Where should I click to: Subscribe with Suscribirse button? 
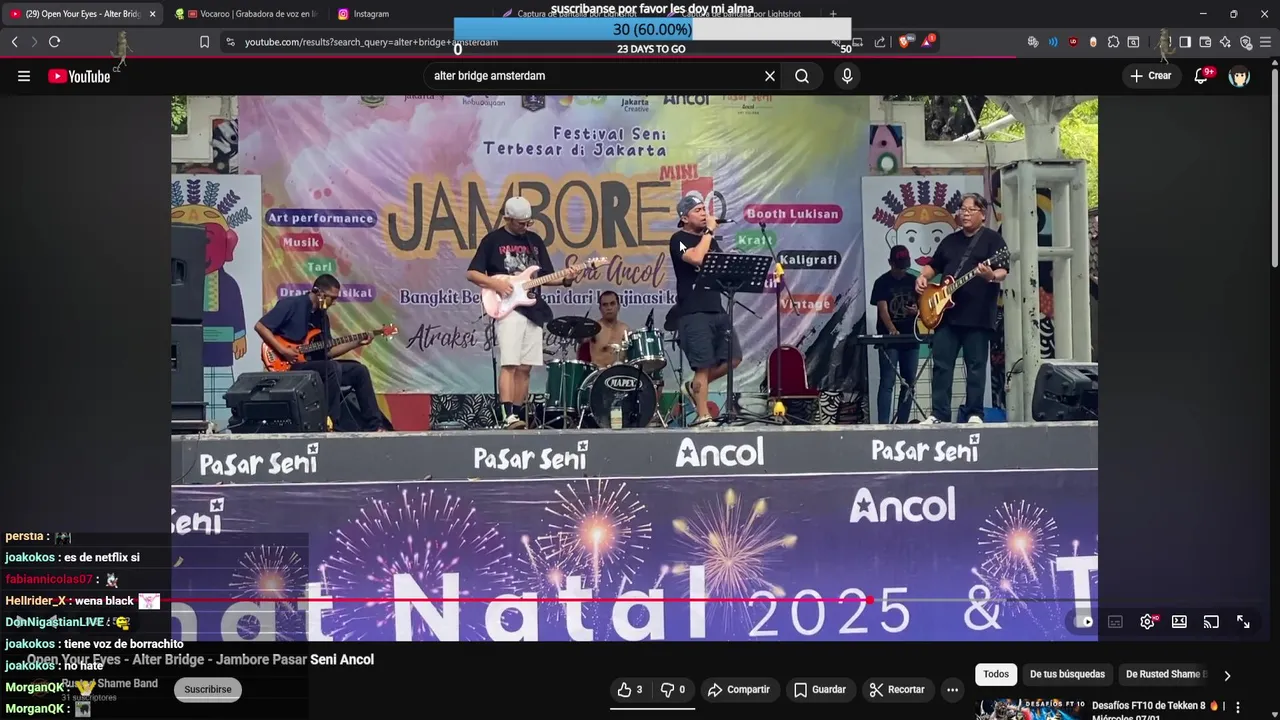pyautogui.click(x=208, y=689)
